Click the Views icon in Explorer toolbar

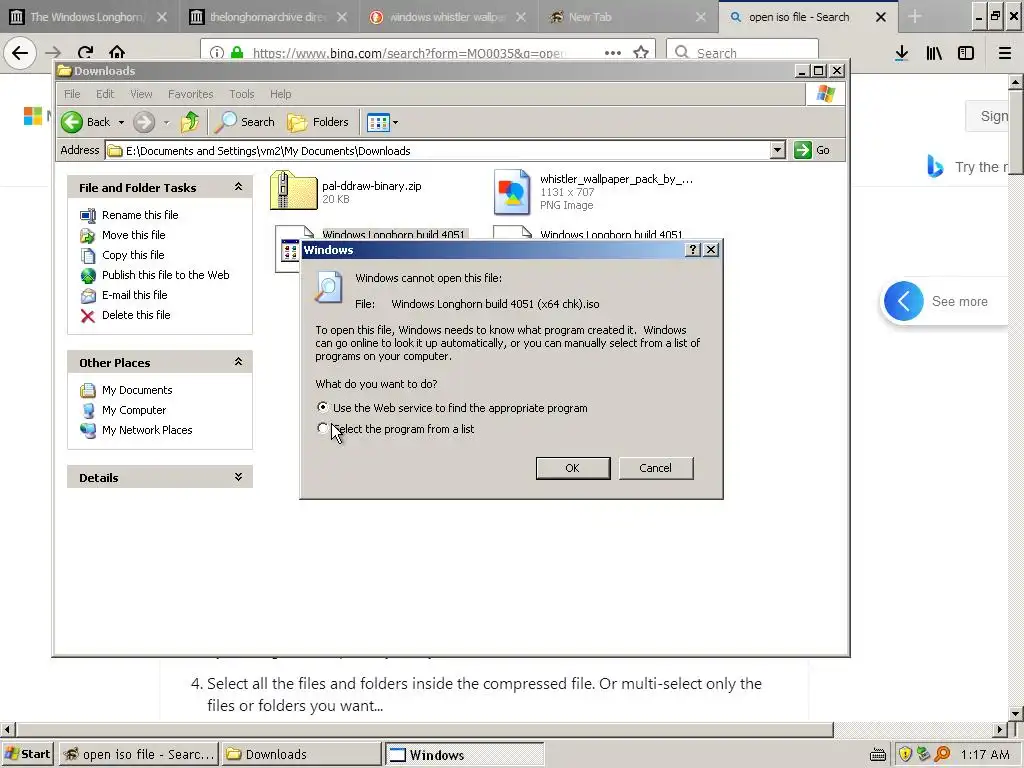click(378, 122)
